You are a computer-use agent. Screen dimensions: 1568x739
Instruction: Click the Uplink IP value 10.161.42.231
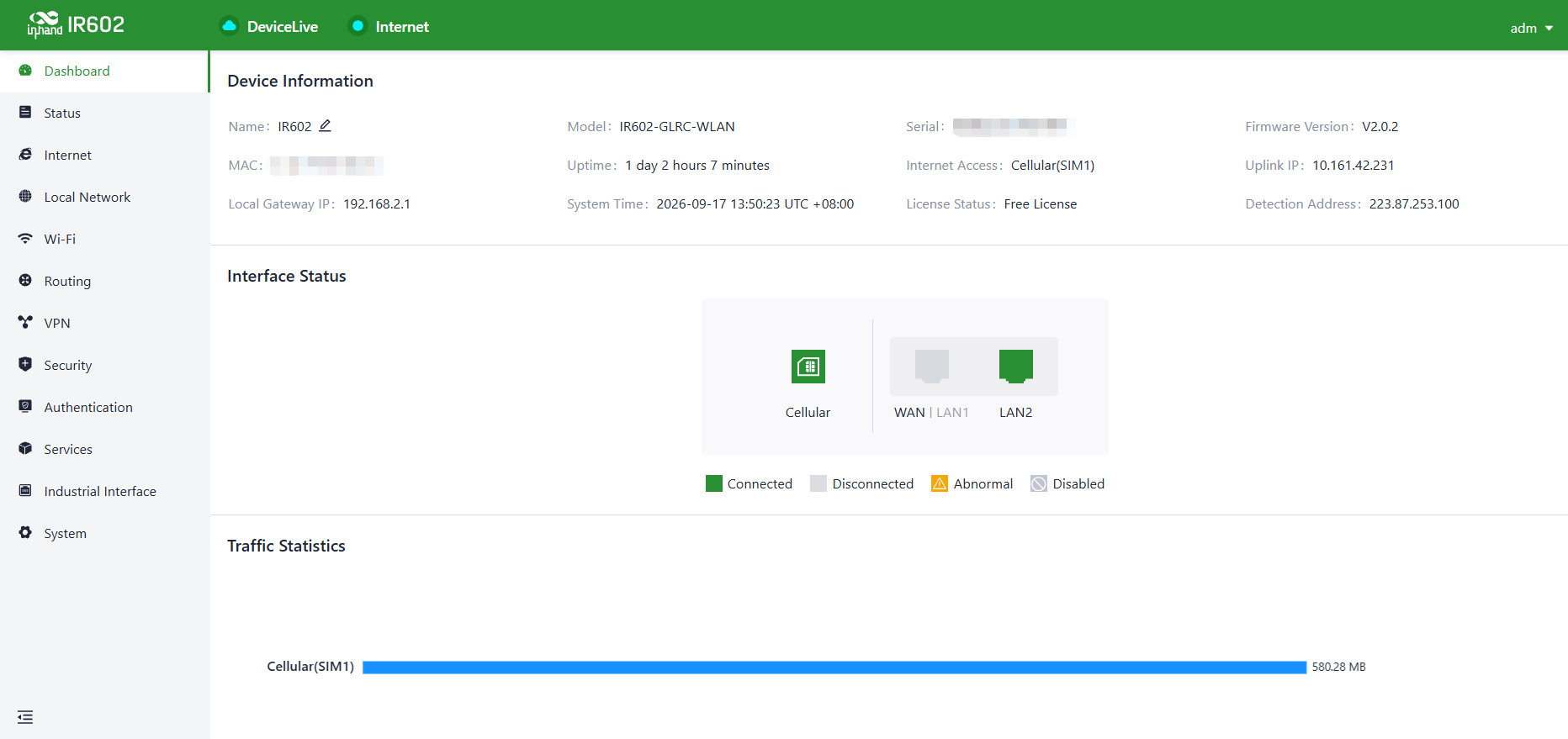(1353, 166)
